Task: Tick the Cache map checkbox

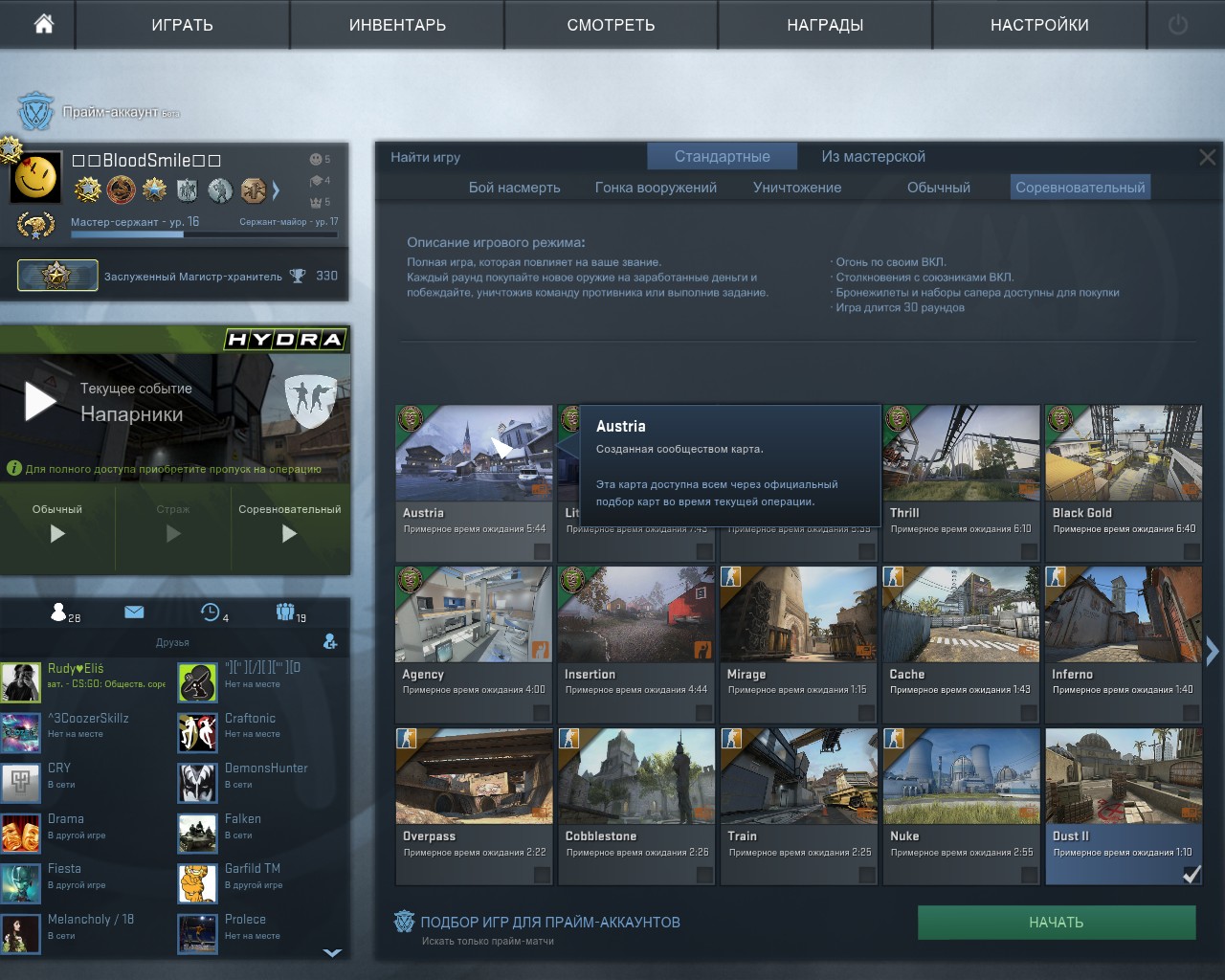Action: click(1029, 713)
